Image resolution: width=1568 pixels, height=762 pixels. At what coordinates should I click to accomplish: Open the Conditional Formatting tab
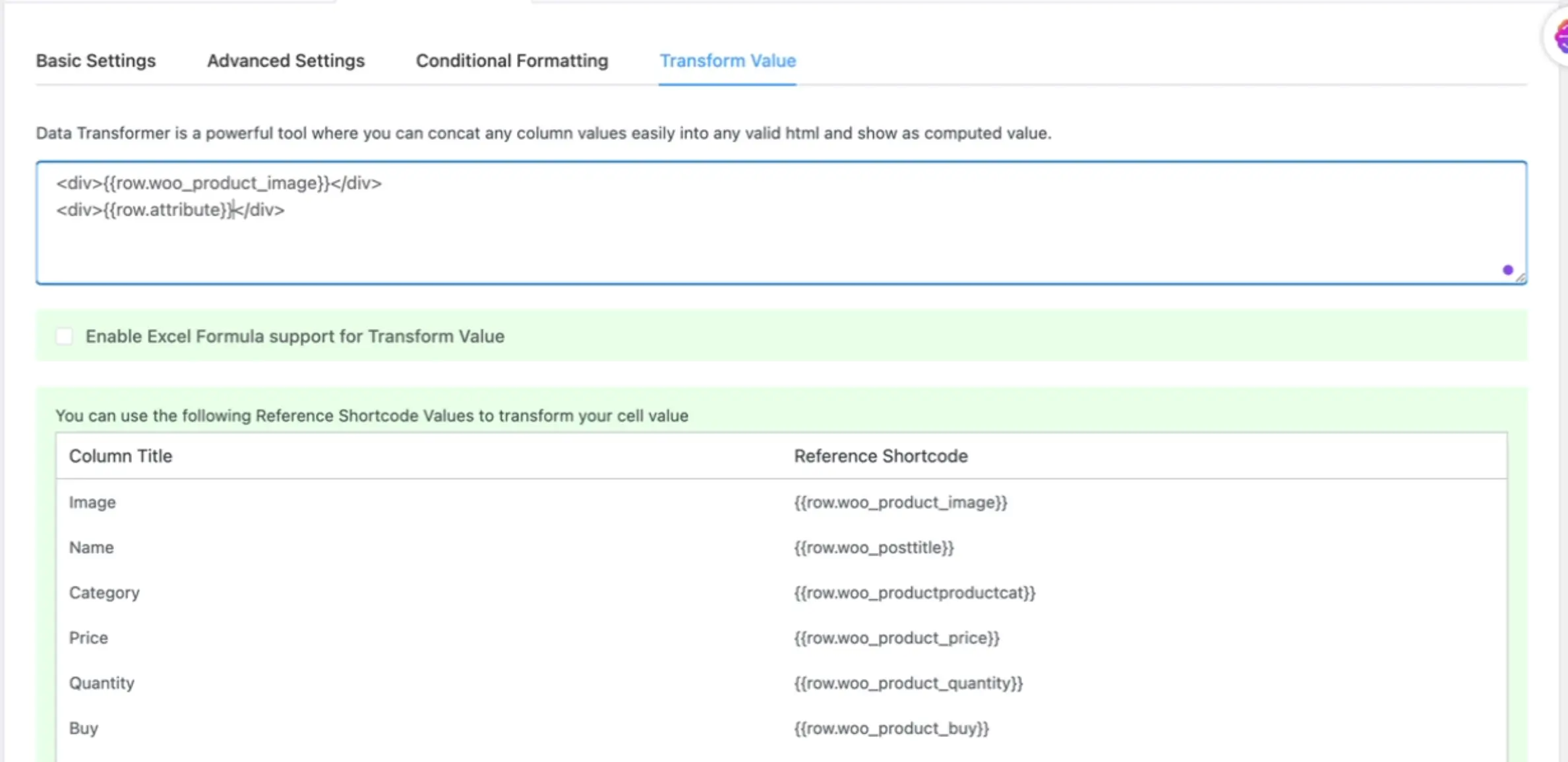pos(512,61)
